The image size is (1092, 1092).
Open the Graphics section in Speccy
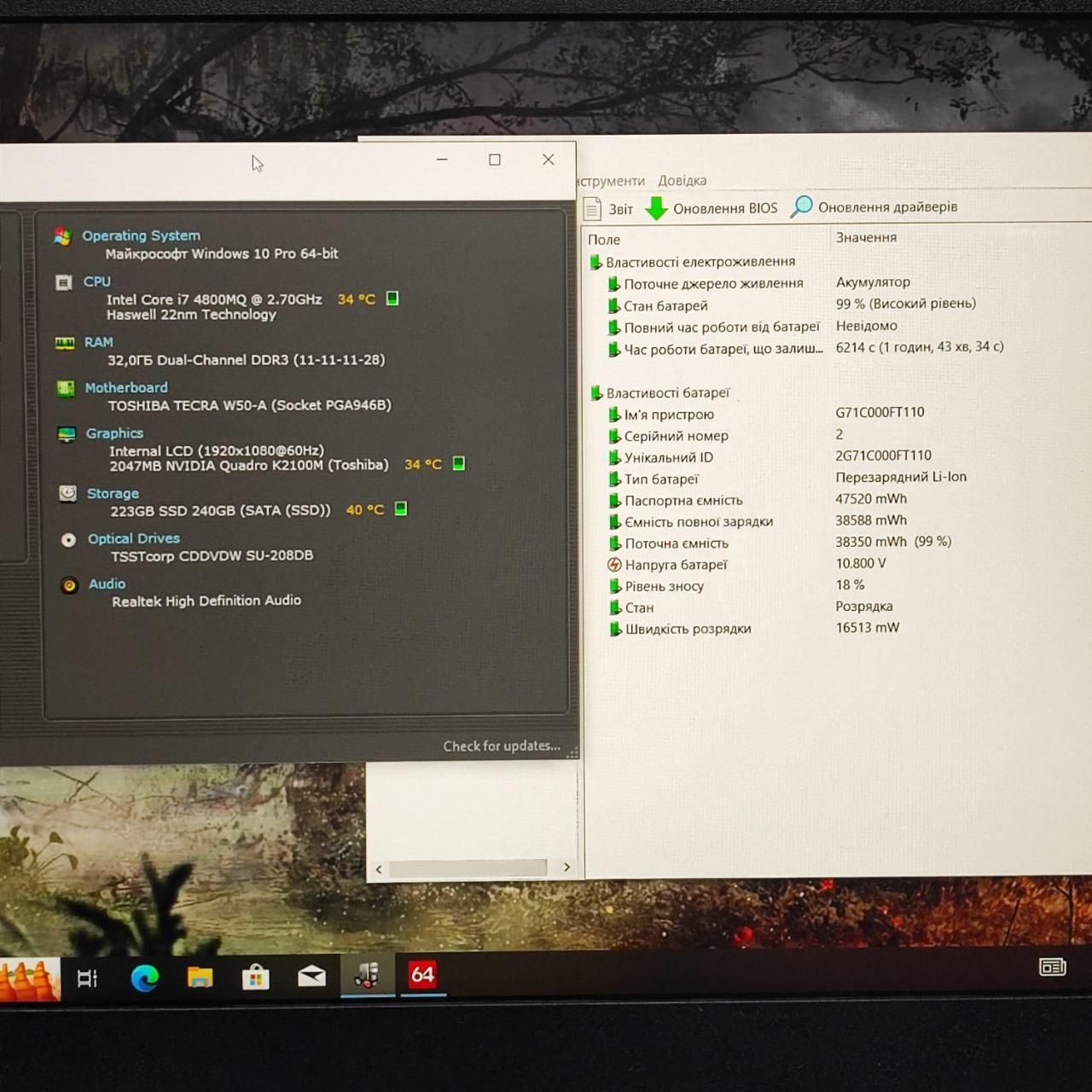coord(114,433)
